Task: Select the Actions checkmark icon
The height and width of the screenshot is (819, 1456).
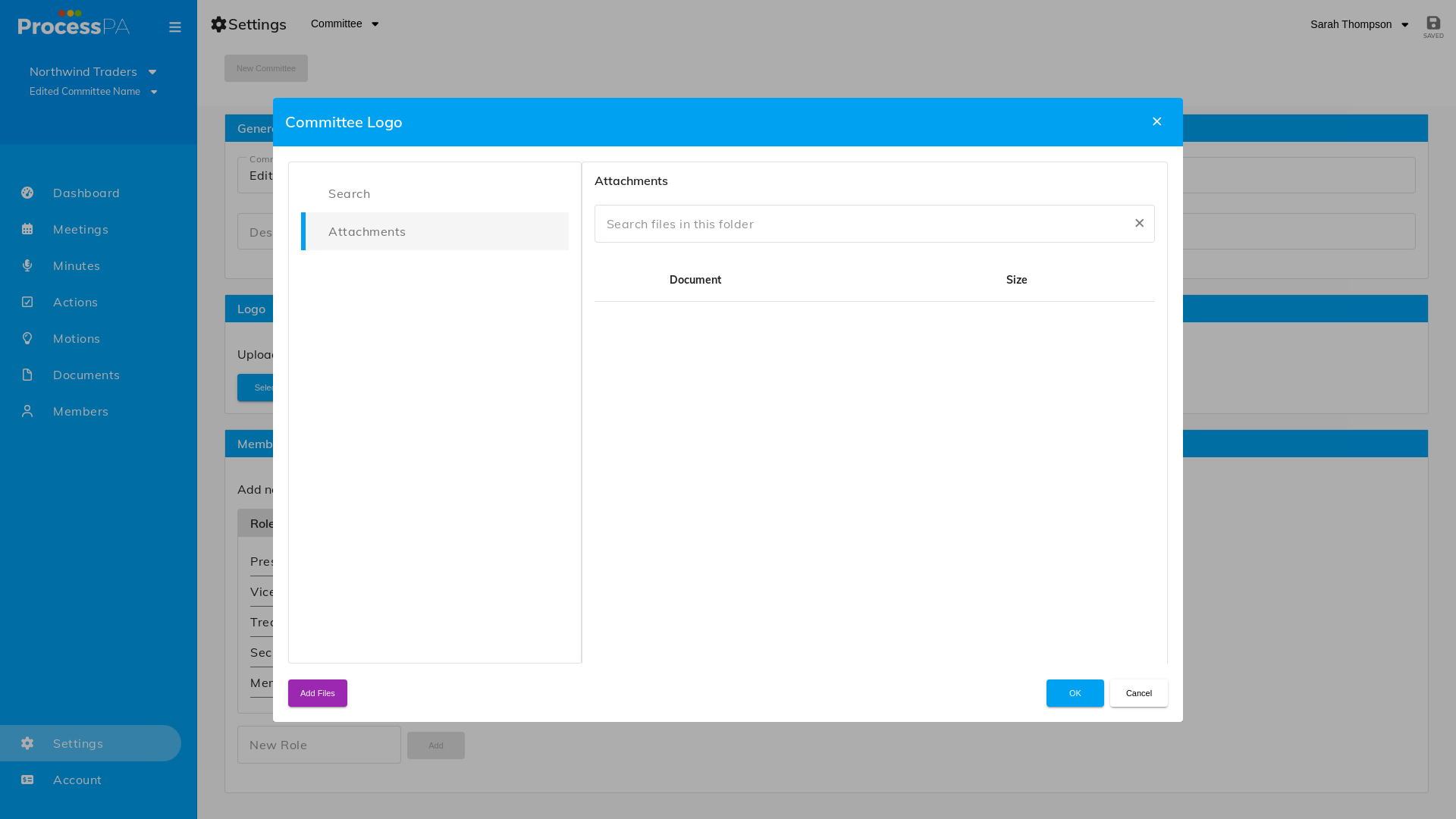Action: [x=27, y=302]
